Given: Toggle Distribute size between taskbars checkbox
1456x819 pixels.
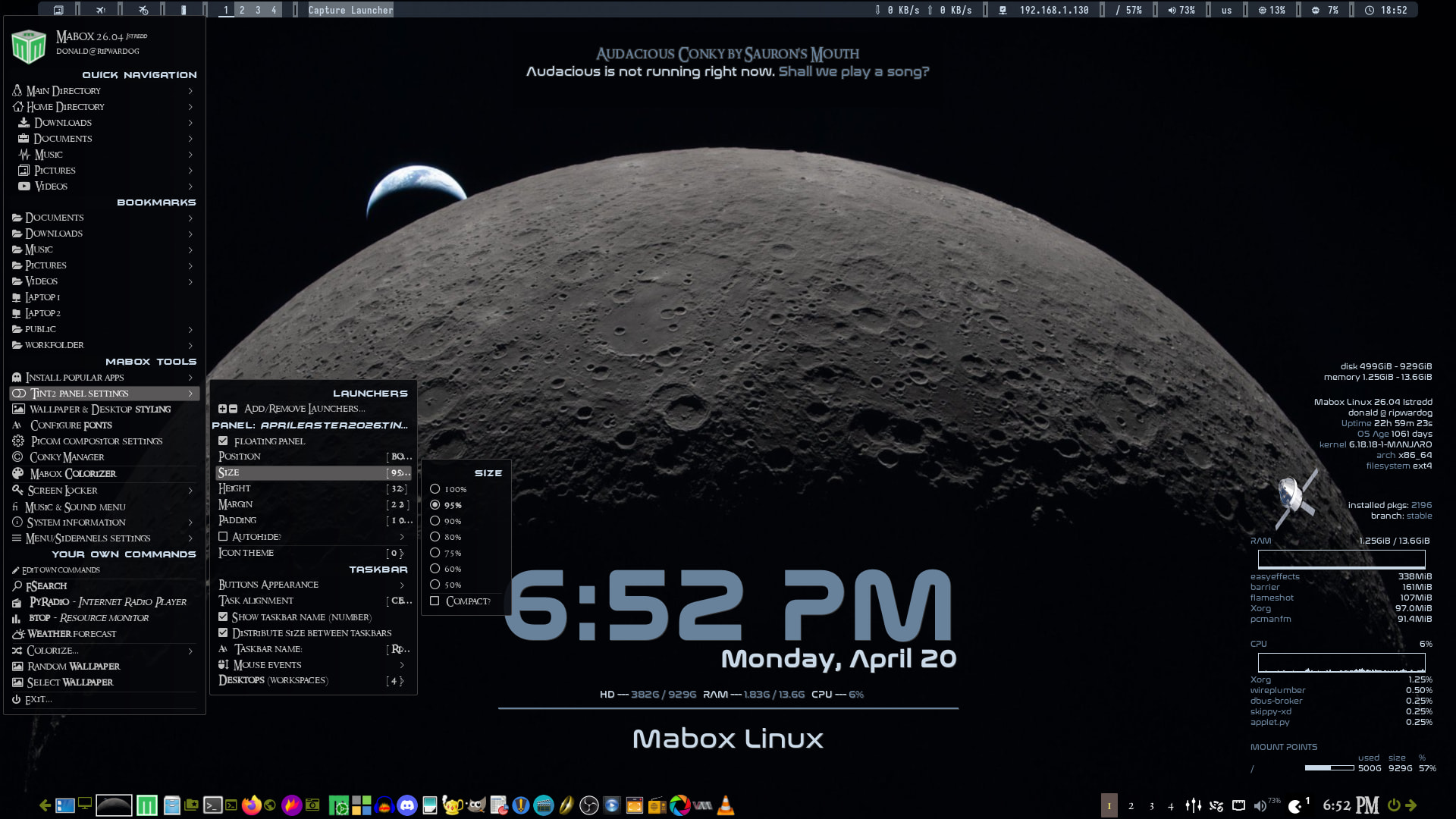Looking at the screenshot, I should [223, 632].
